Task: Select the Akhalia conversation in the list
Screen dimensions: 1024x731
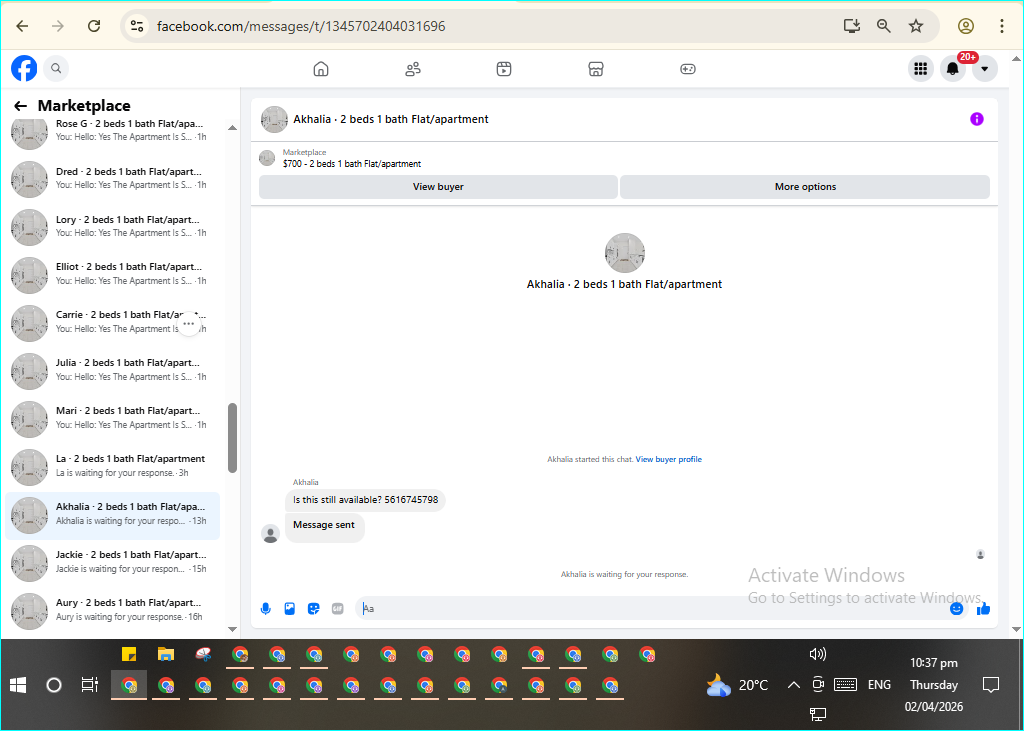Action: click(x=112, y=514)
